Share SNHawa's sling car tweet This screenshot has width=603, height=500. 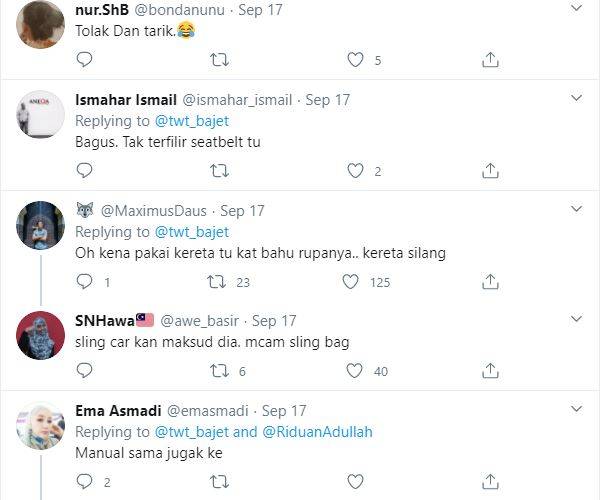490,371
